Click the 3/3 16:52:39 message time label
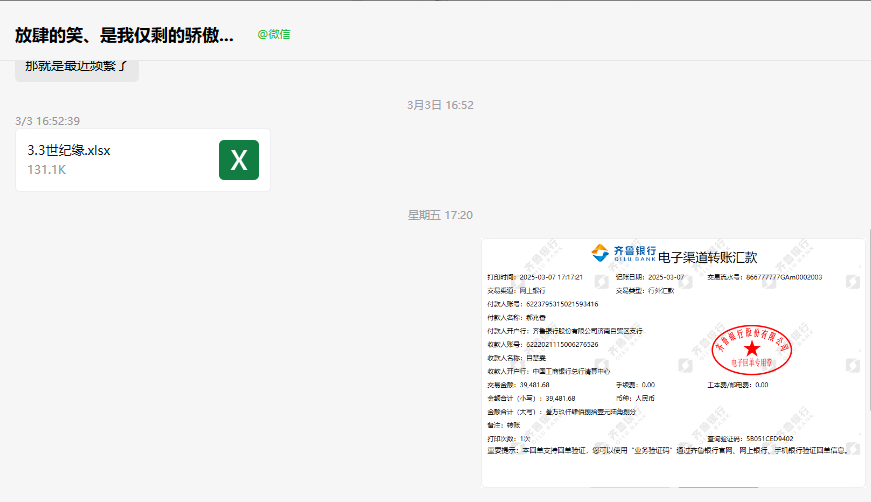This screenshot has width=871, height=502. click(48, 121)
